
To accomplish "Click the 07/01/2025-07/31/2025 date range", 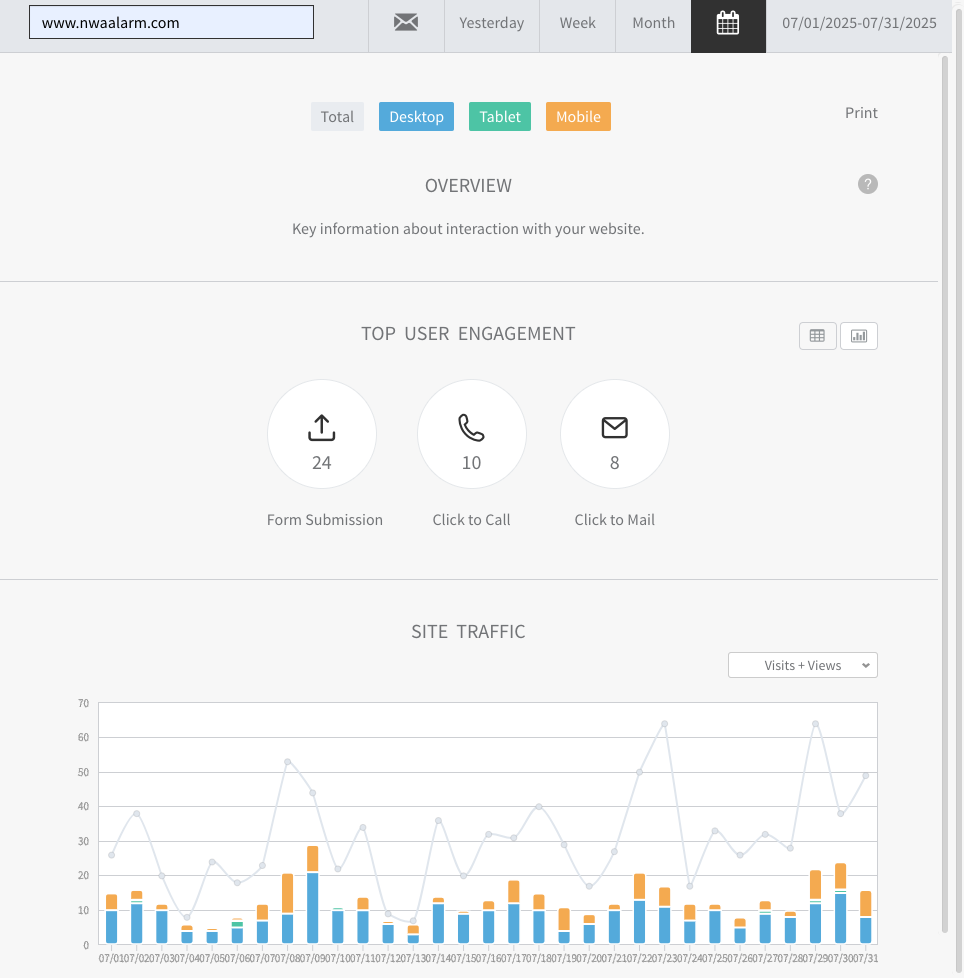I will tap(859, 23).
